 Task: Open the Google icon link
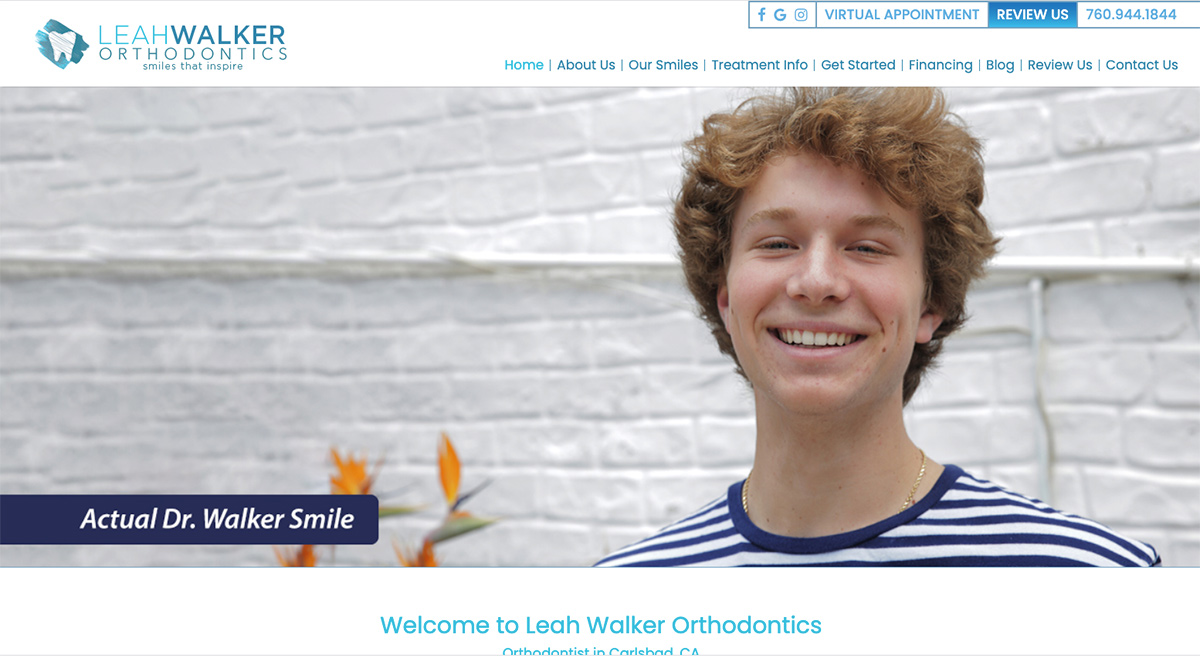(x=780, y=15)
